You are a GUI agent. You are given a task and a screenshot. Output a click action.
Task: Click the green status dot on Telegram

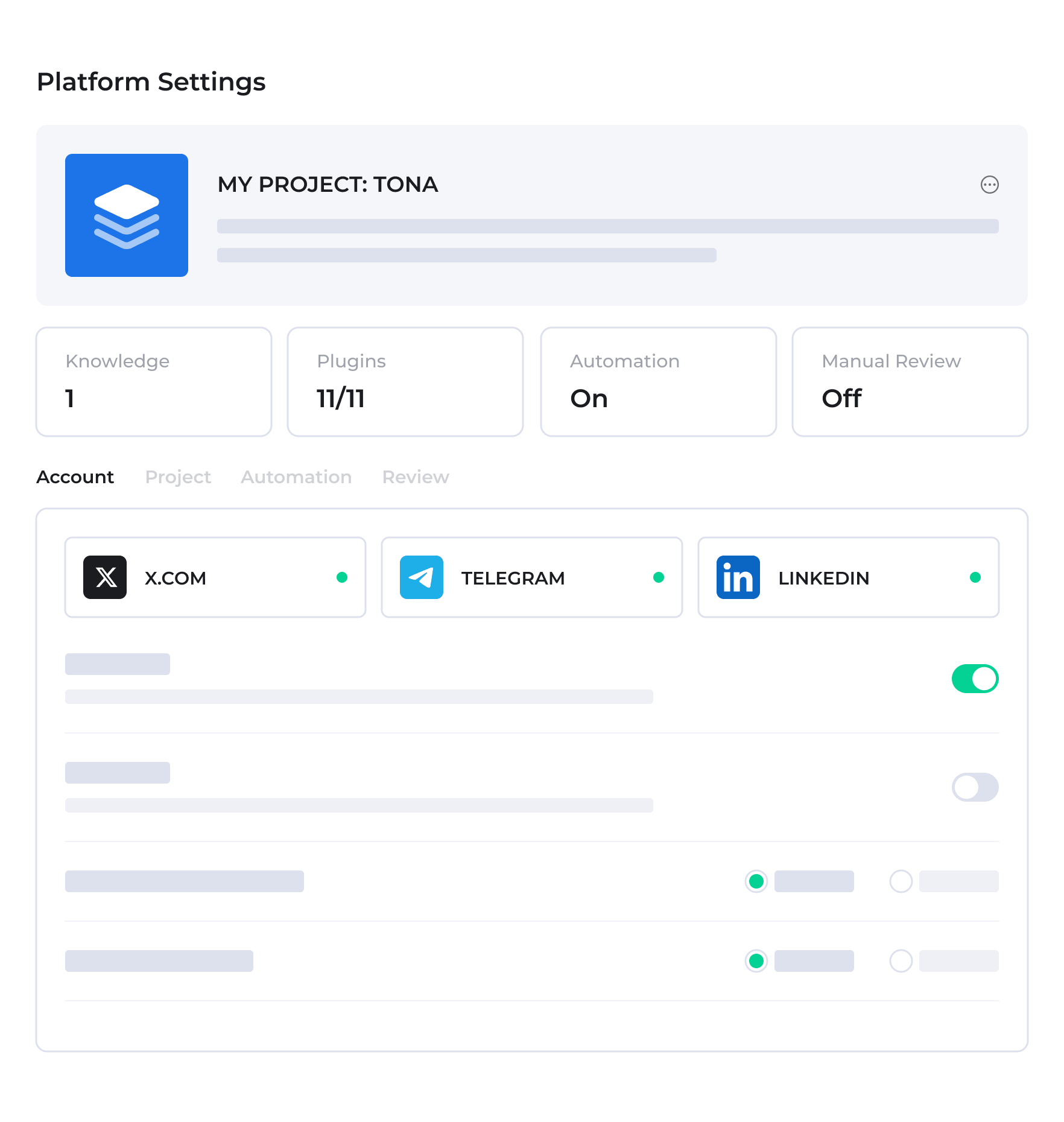point(659,577)
